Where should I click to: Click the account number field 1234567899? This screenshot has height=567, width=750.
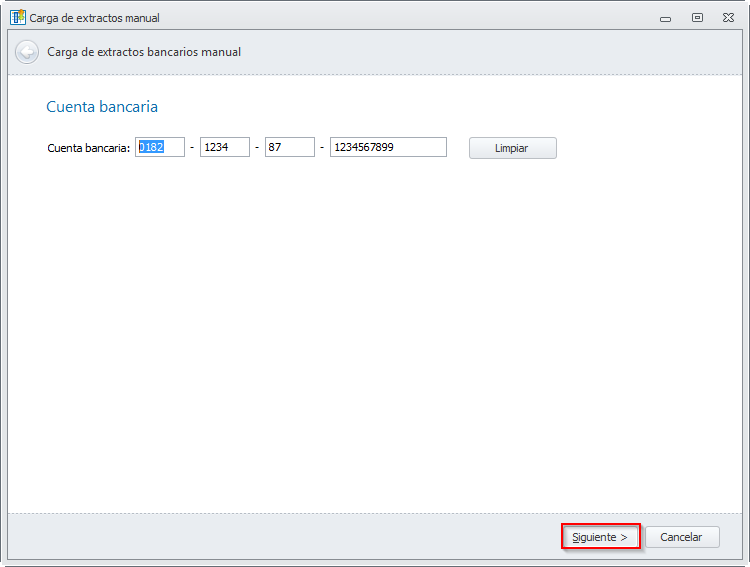coord(388,147)
